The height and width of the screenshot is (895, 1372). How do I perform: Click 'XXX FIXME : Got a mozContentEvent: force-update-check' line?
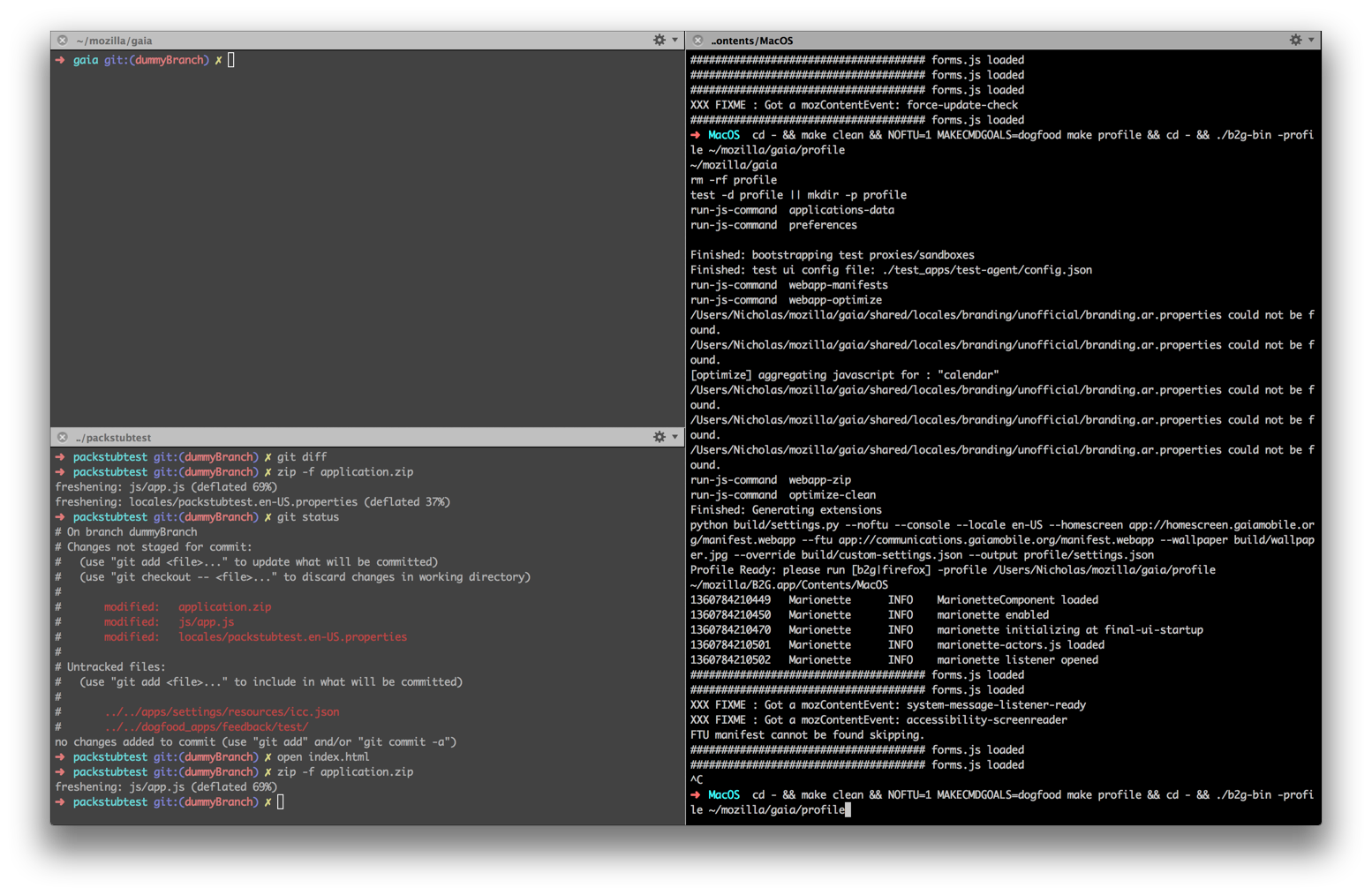pyautogui.click(x=854, y=105)
